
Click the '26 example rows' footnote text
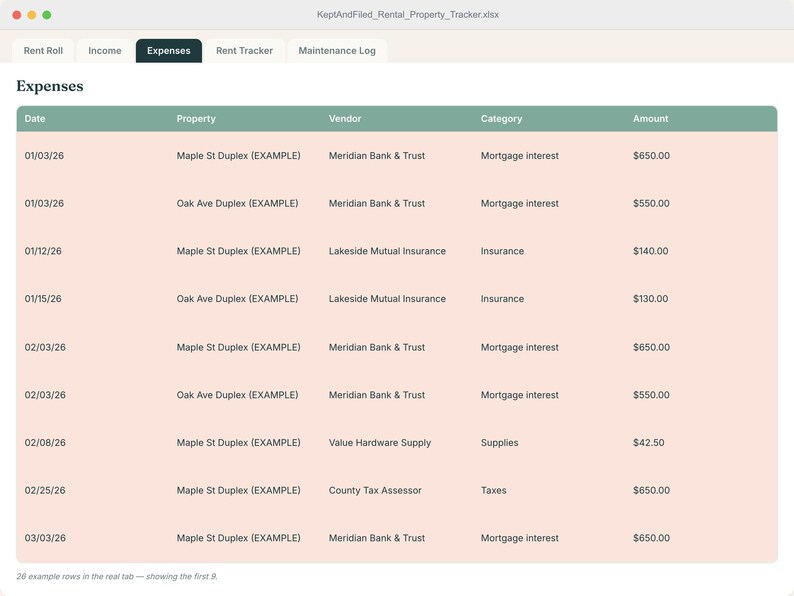(117, 576)
